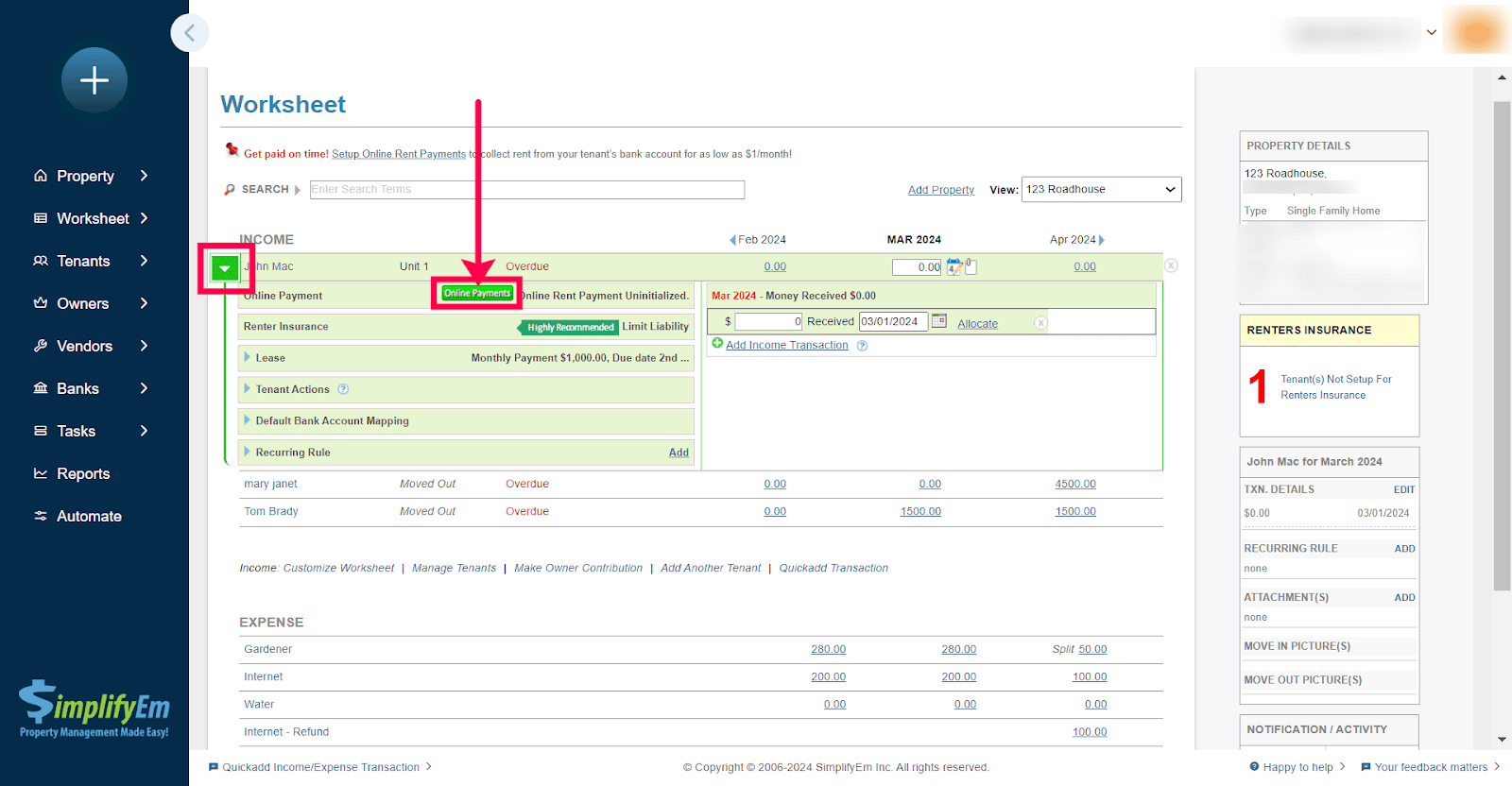
Task: Go to previous month Feb 2024 arrow
Action: [x=732, y=240]
